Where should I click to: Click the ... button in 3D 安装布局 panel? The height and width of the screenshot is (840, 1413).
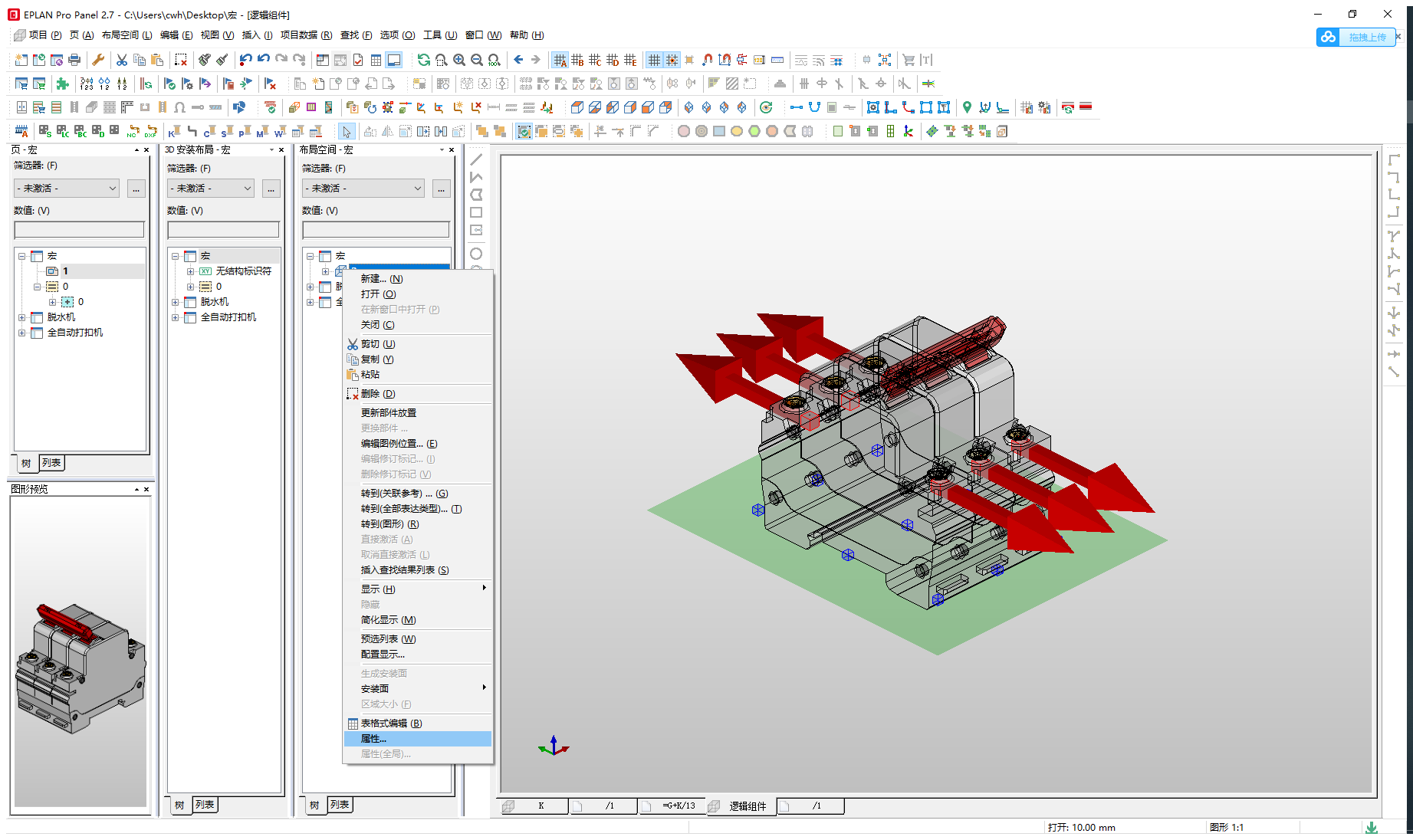pyautogui.click(x=271, y=189)
